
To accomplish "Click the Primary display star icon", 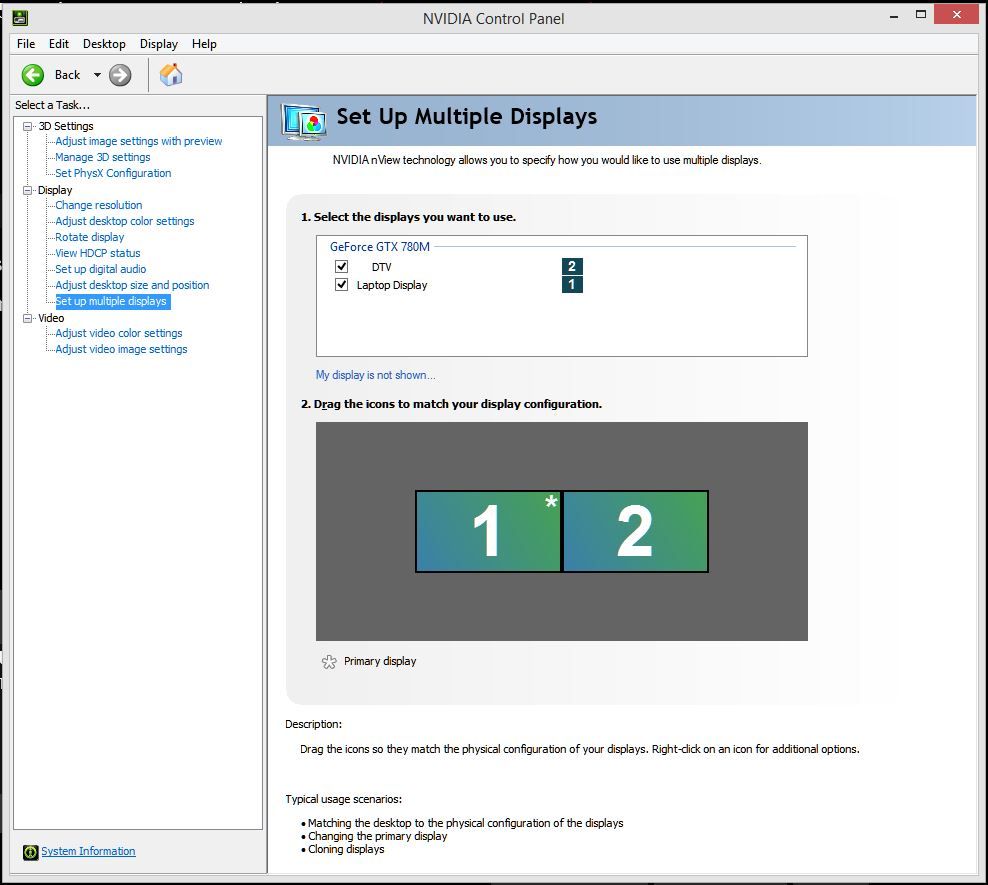I will click(329, 661).
